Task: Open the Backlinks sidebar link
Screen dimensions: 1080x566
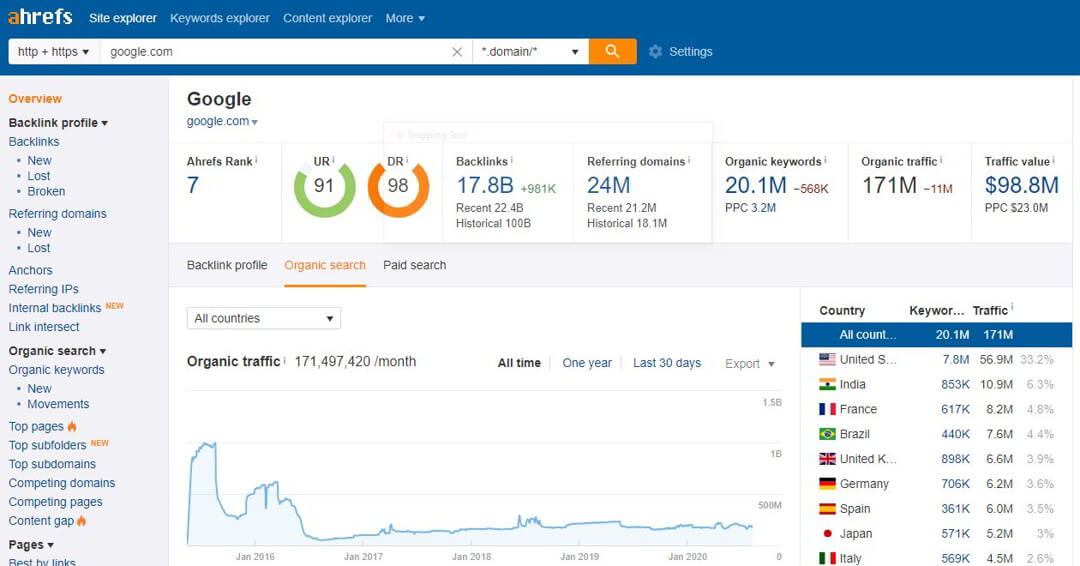Action: (34, 141)
